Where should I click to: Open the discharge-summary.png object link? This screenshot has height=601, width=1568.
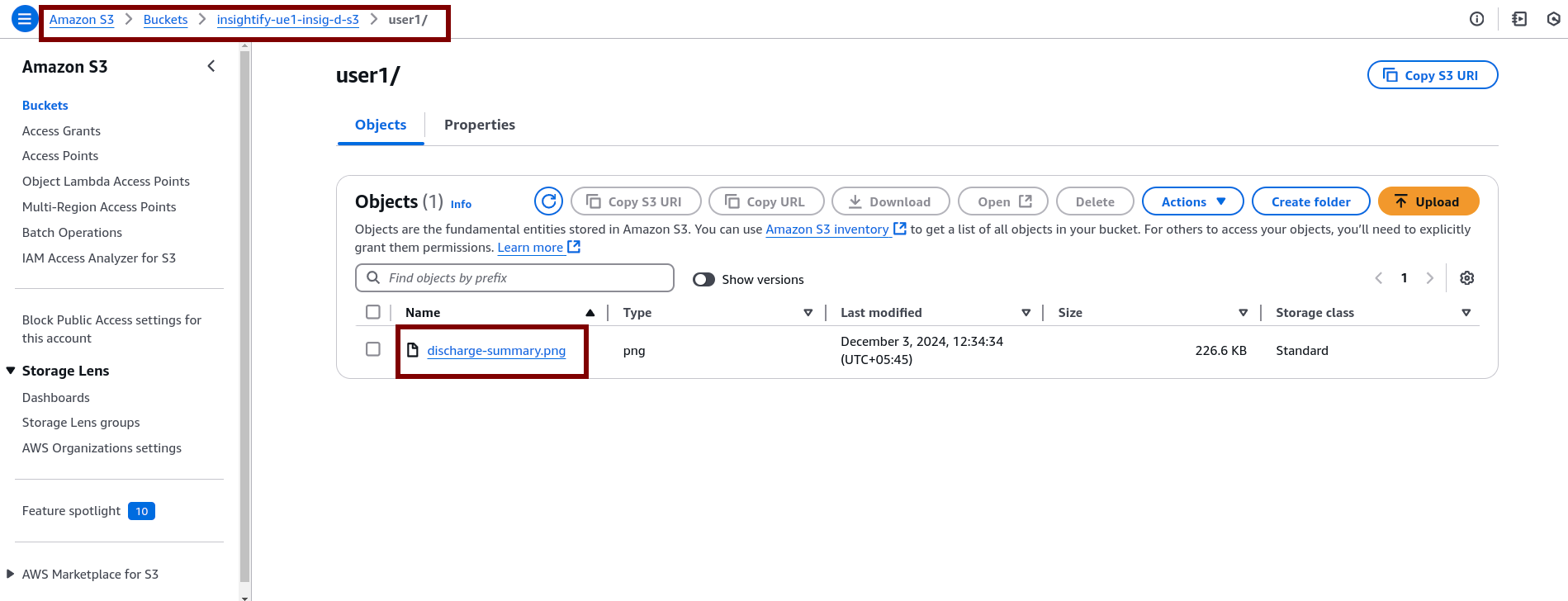(496, 350)
